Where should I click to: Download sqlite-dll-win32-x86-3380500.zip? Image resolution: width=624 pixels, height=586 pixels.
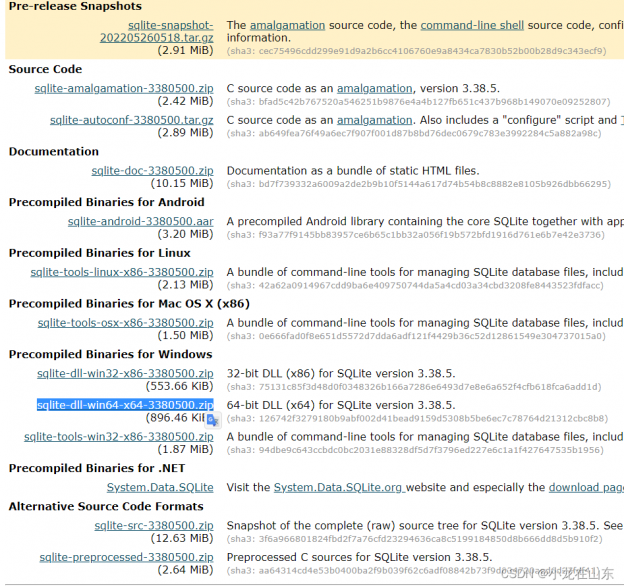coord(125,374)
